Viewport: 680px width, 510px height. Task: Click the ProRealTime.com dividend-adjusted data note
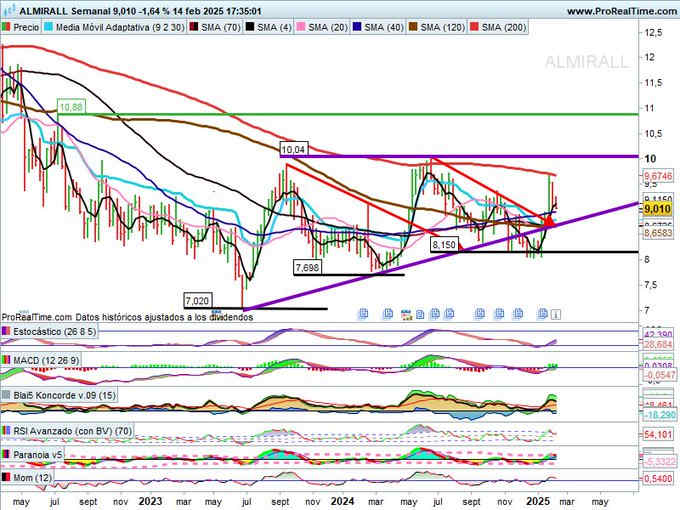pos(128,317)
